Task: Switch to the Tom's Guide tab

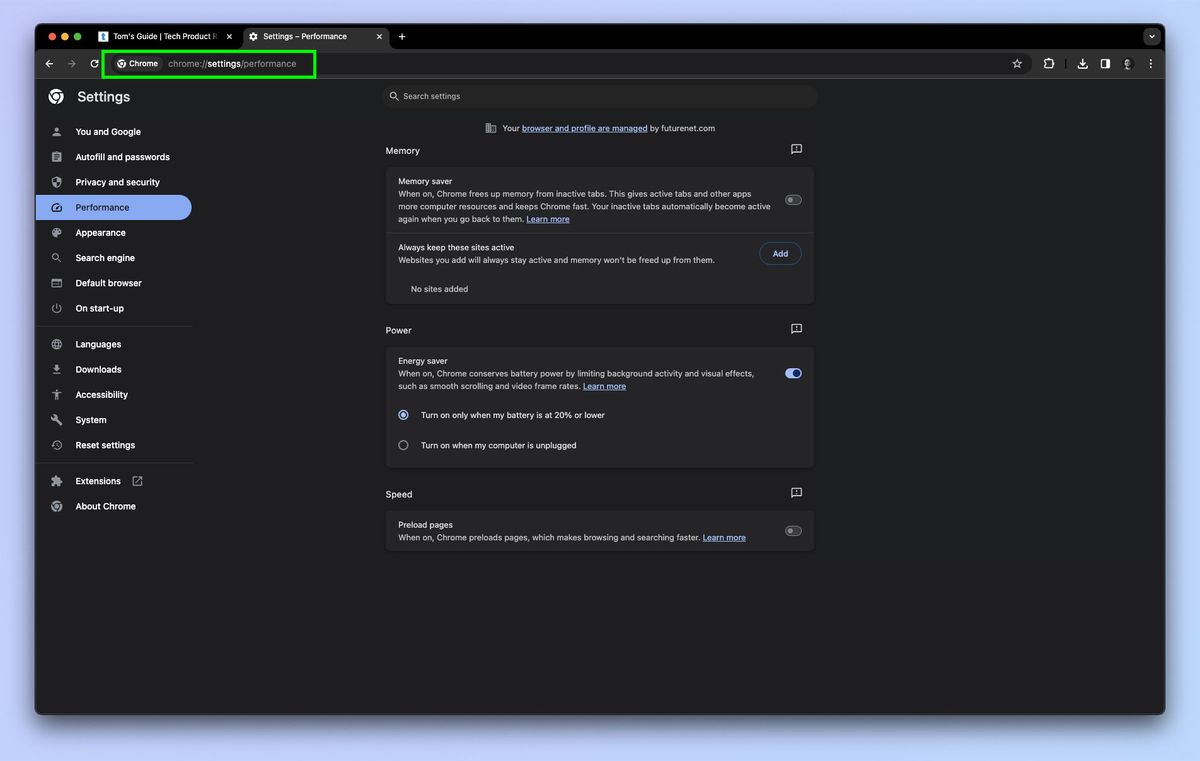Action: coord(160,36)
